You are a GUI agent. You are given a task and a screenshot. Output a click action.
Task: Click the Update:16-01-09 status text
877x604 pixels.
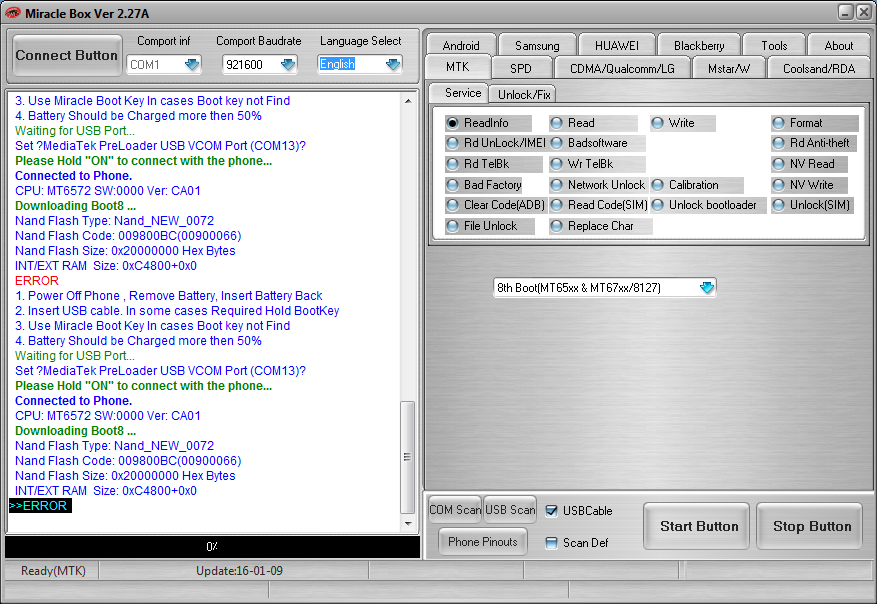click(x=239, y=570)
